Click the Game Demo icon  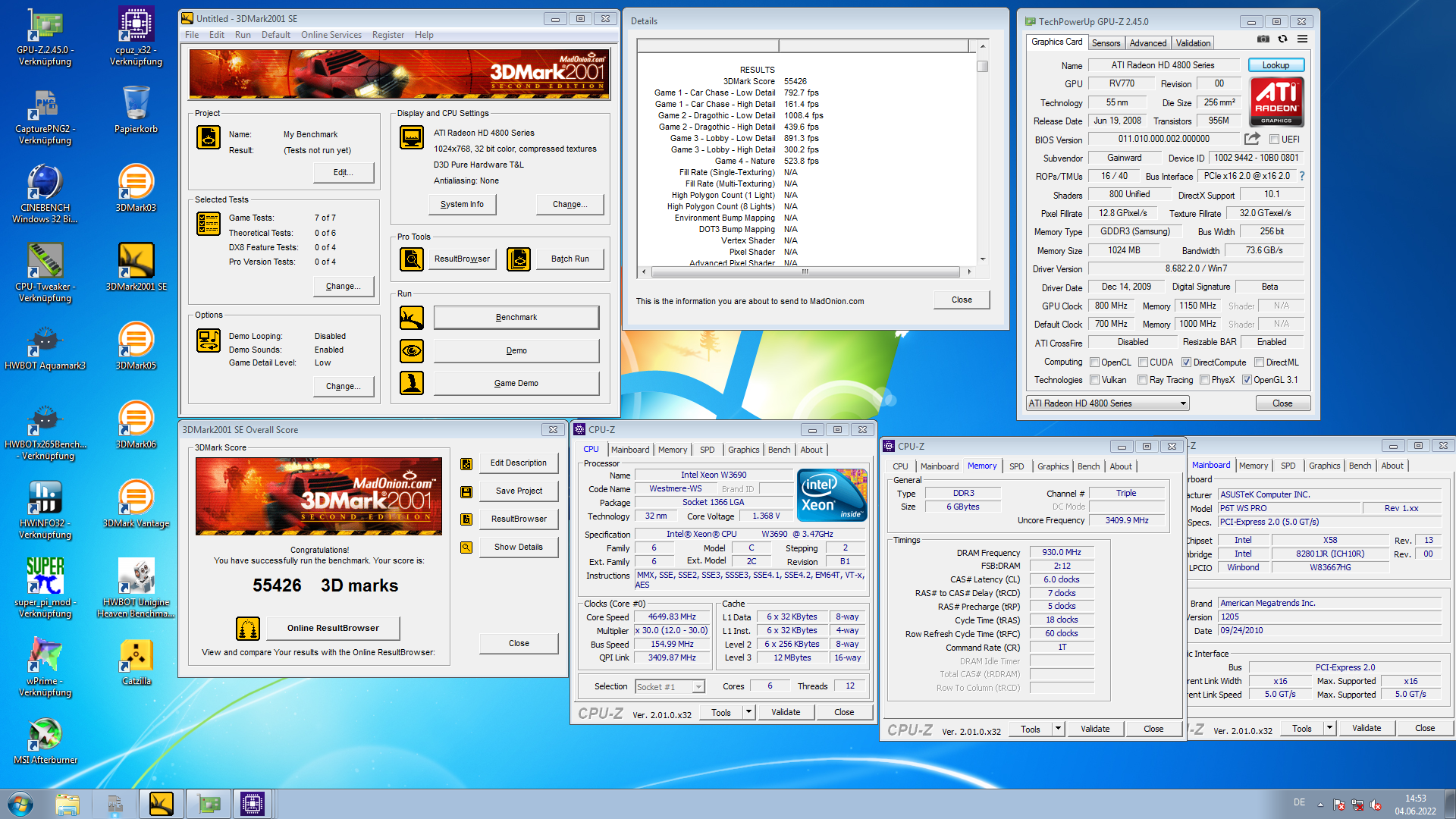[412, 384]
